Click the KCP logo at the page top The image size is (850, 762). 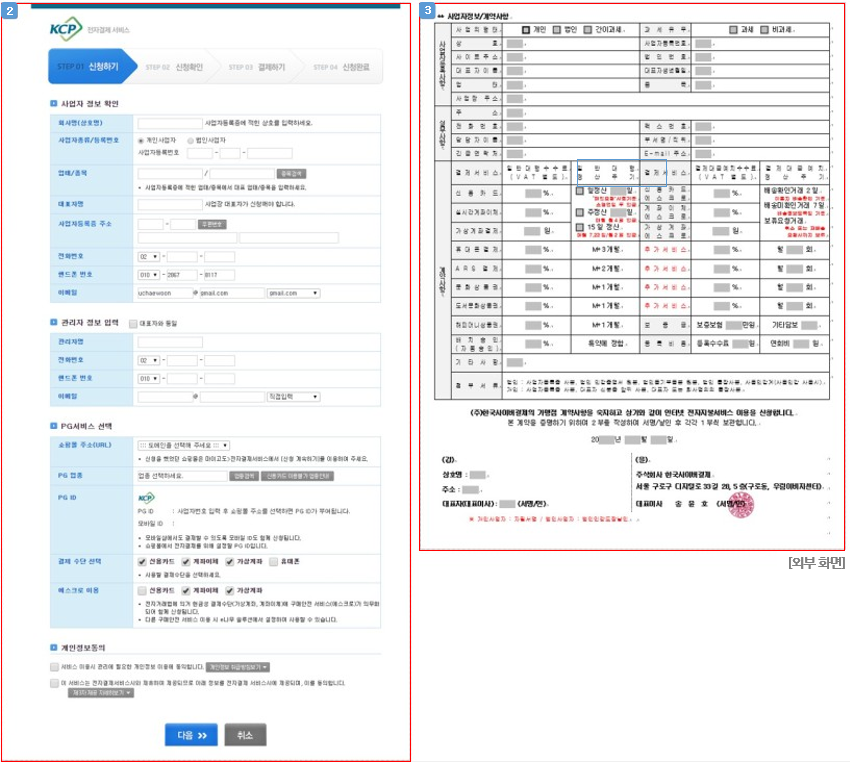click(x=66, y=29)
